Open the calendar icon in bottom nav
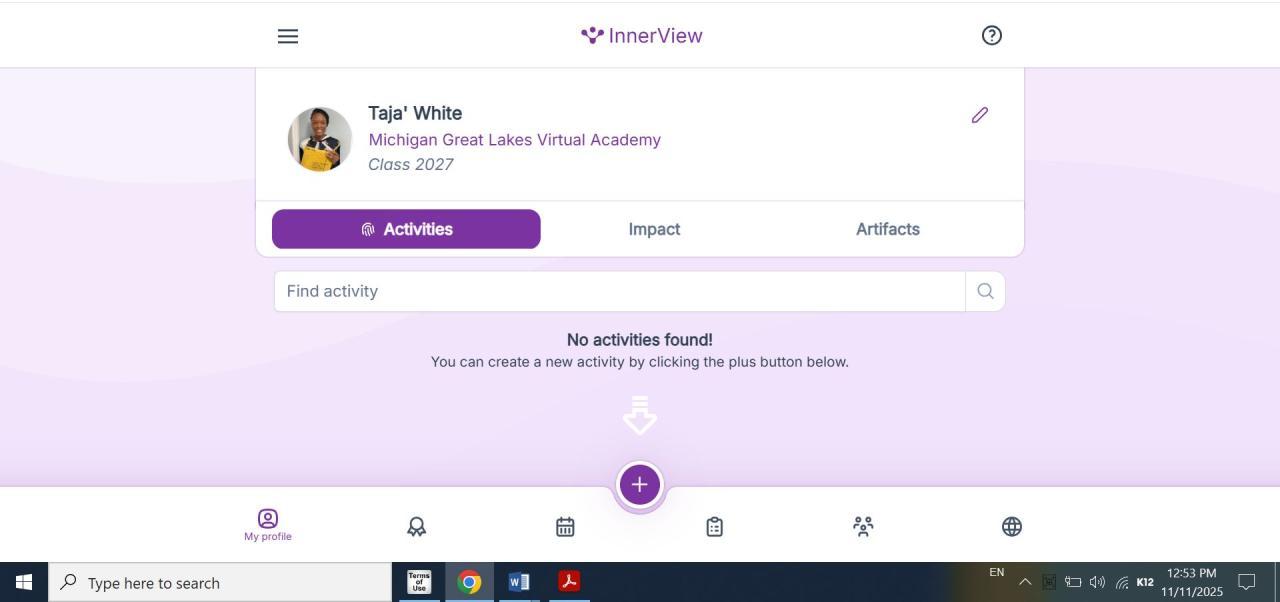Screen dimensions: 1280x602 565,527
